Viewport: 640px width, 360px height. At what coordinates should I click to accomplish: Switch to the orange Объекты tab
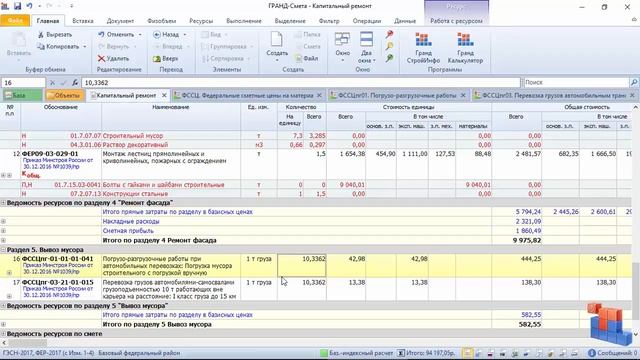pos(64,96)
